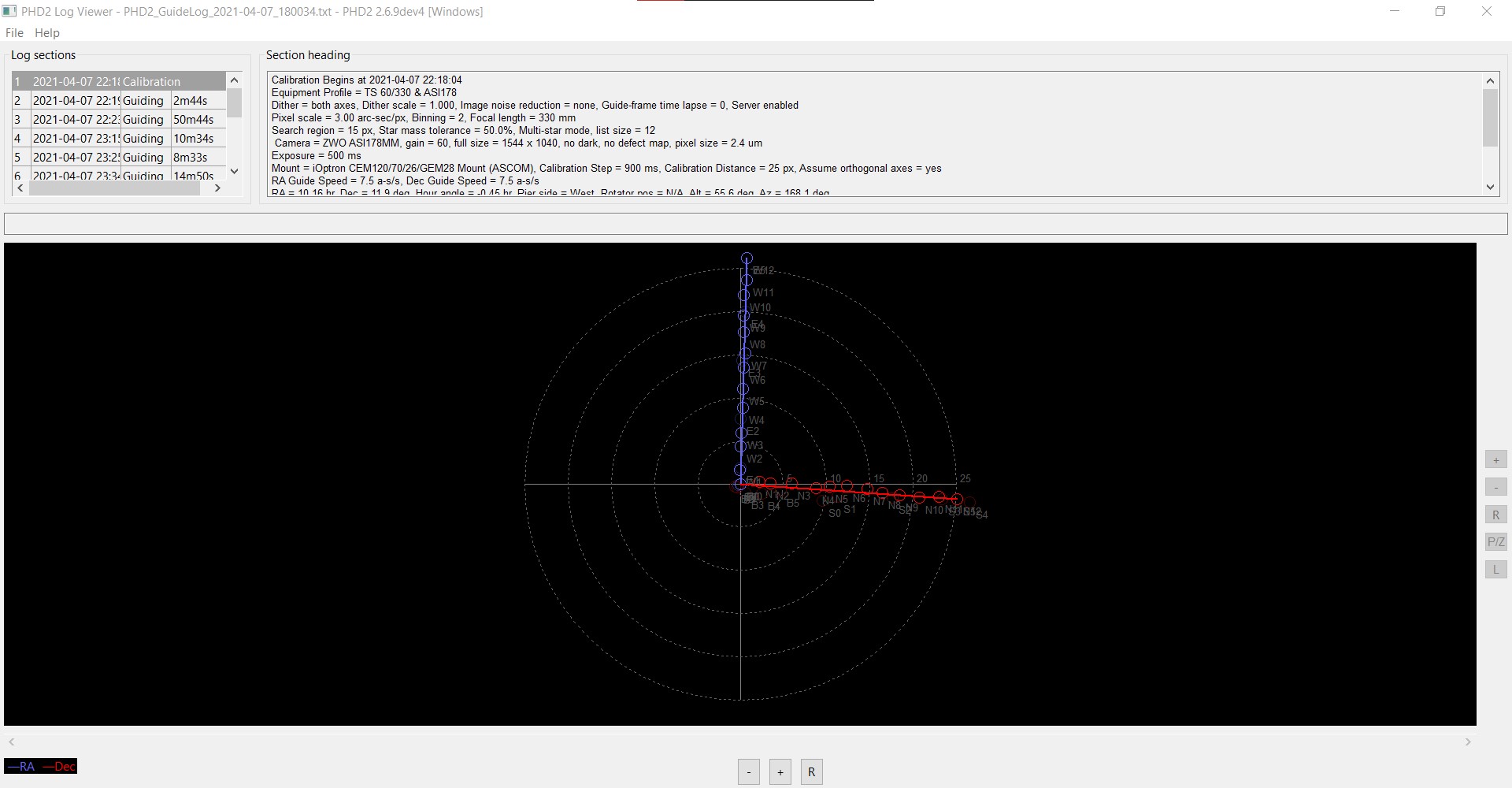Image resolution: width=1512 pixels, height=788 pixels.
Task: Click the graph horizontal scrollbar right arrow
Action: click(x=1468, y=742)
